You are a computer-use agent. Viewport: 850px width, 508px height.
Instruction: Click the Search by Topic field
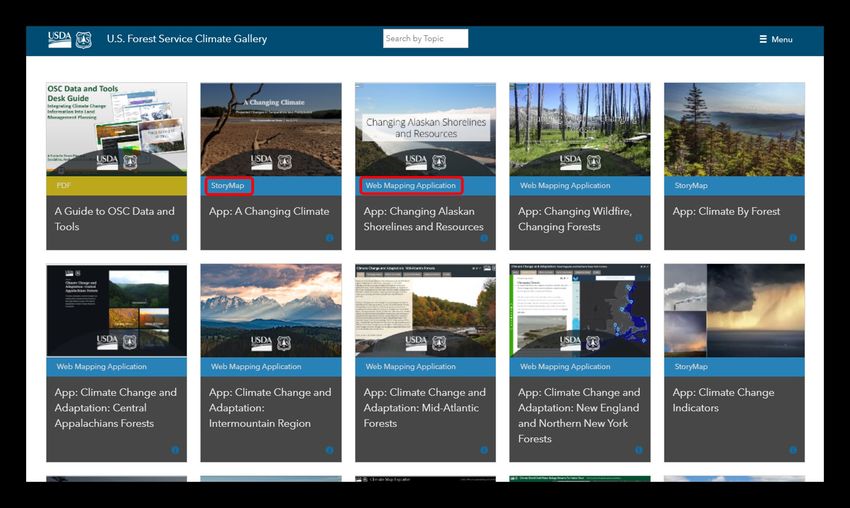coord(426,38)
